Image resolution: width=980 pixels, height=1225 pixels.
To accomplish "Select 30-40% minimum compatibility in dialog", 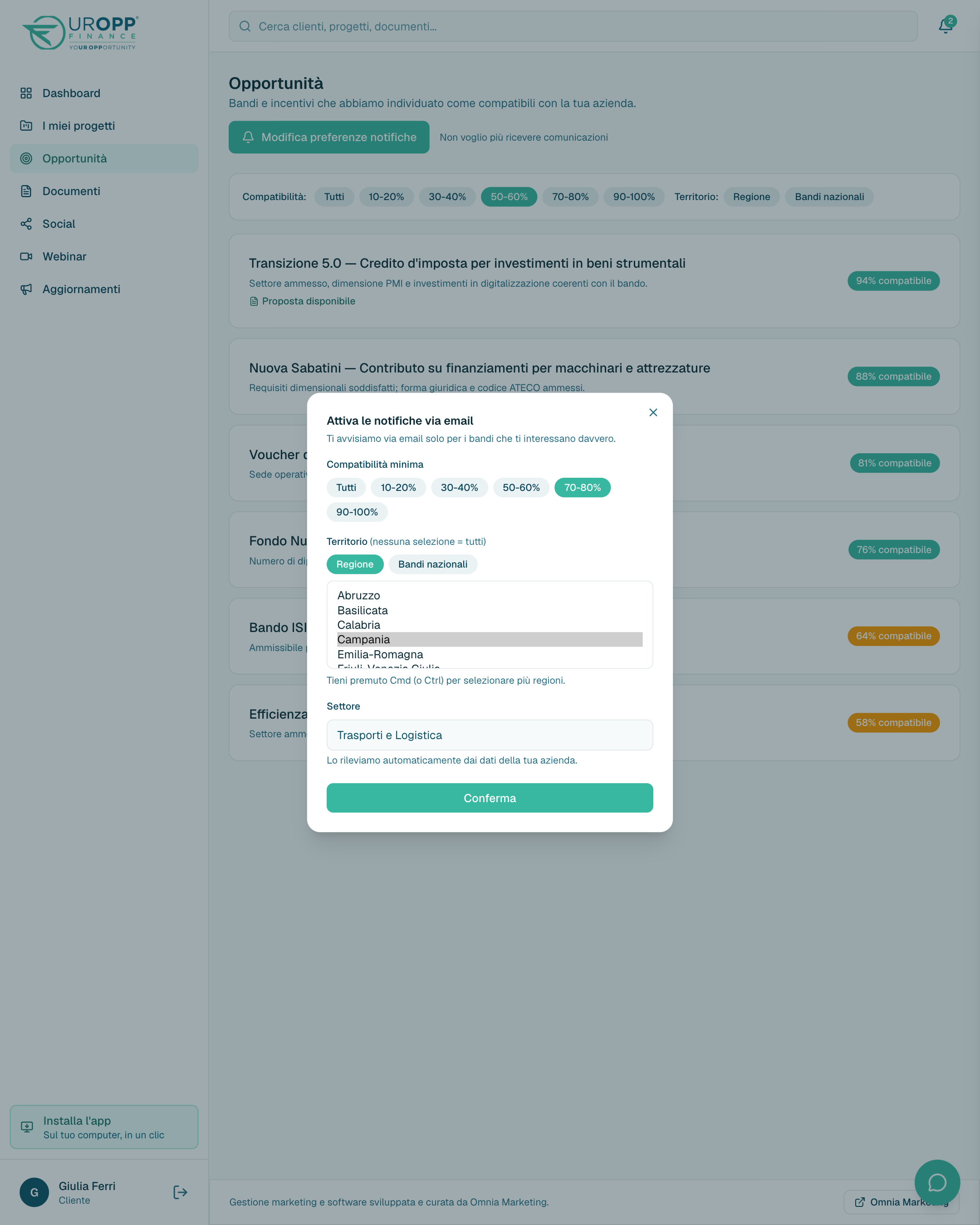I will pyautogui.click(x=459, y=487).
